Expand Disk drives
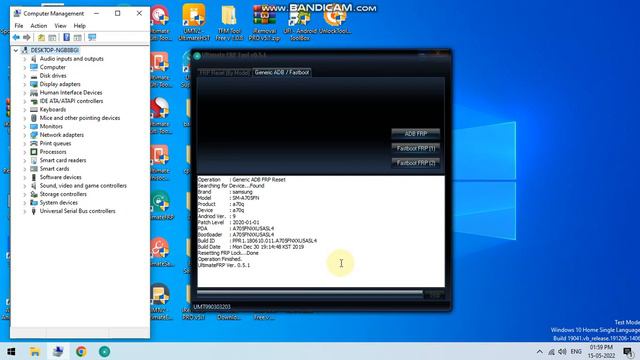640x360 pixels. point(25,76)
